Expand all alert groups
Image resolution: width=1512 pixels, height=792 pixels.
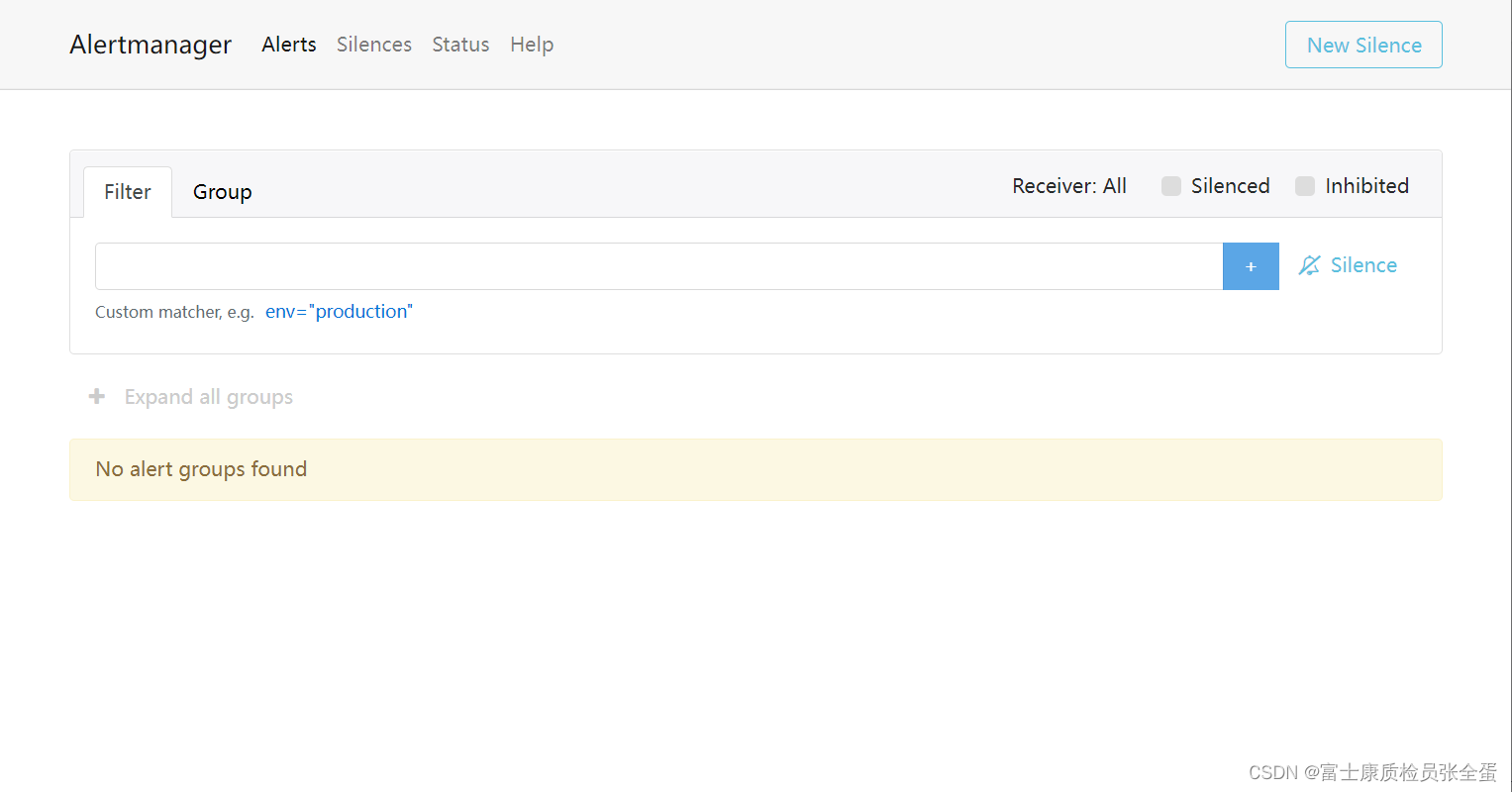(208, 396)
